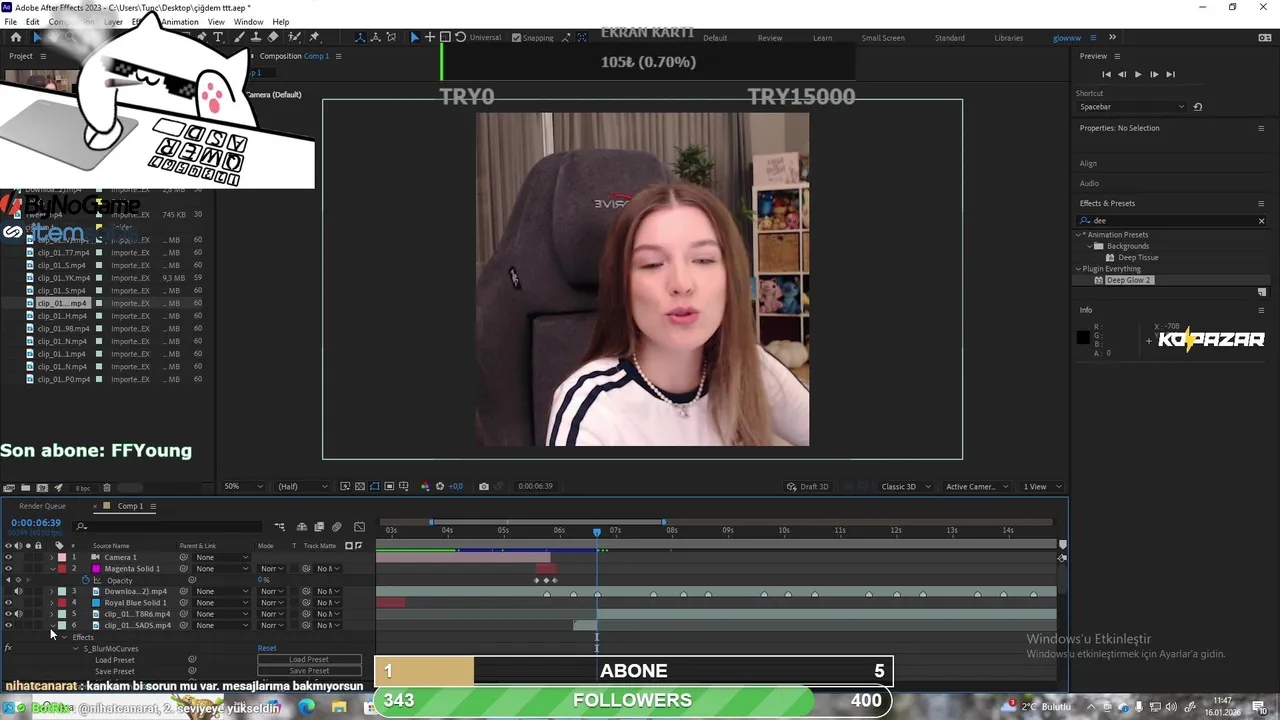This screenshot has height=720, width=1280.
Task: Click the Save Preset button
Action: click(309, 671)
